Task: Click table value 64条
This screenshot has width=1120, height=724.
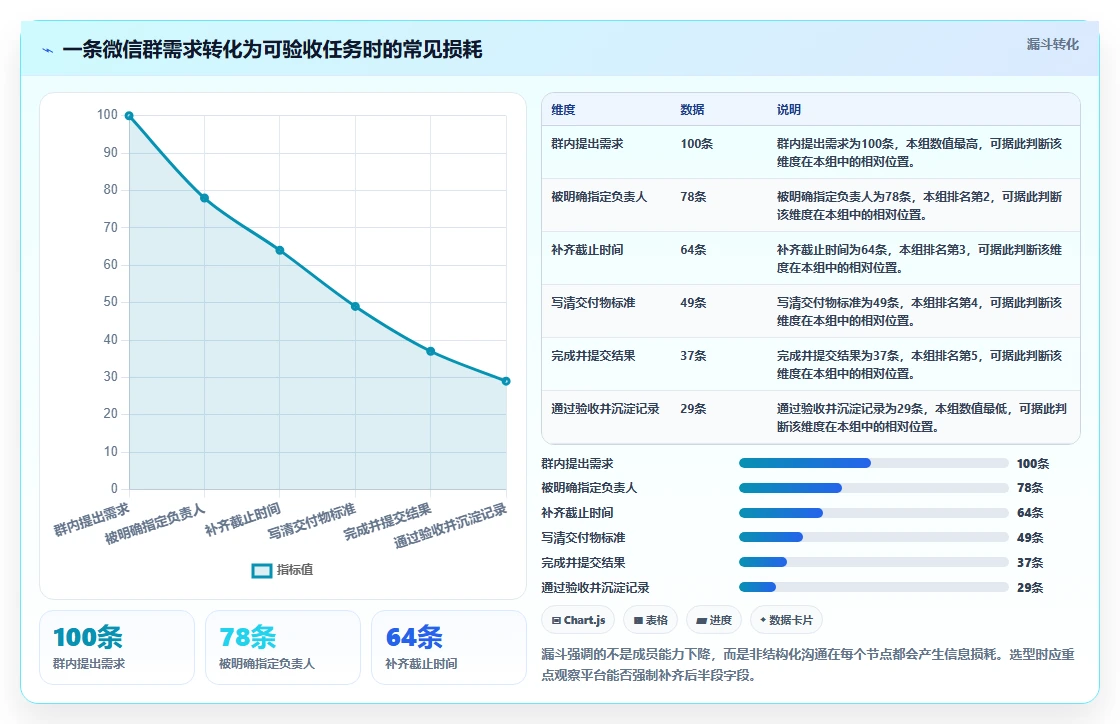Action: (693, 250)
